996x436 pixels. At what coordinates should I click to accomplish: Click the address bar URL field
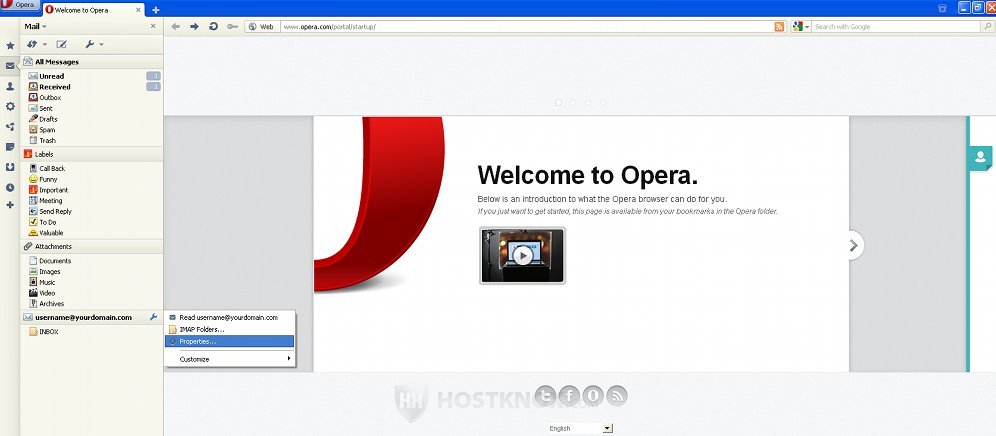click(526, 27)
